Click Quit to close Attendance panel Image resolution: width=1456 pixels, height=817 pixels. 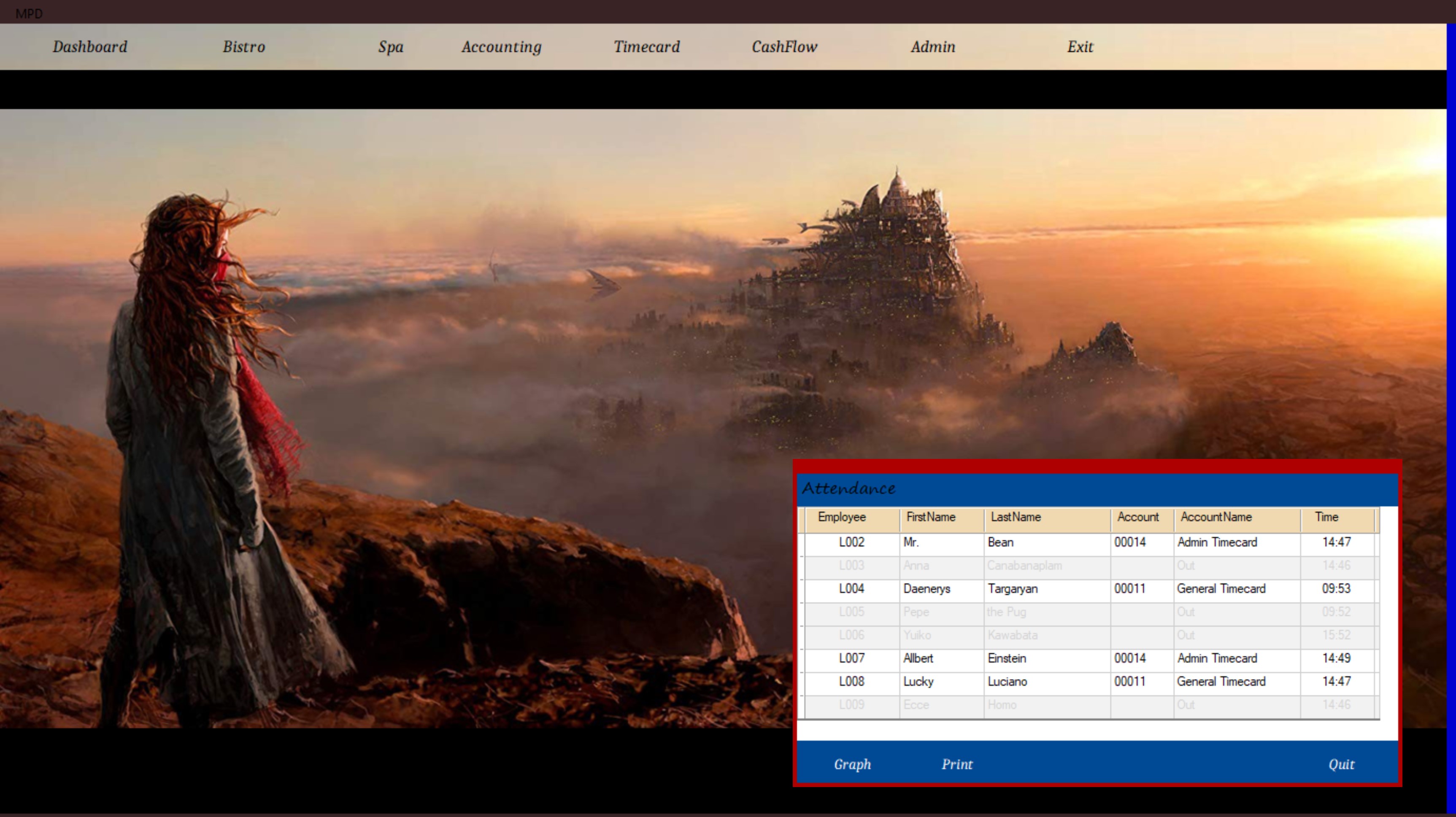[x=1341, y=764]
